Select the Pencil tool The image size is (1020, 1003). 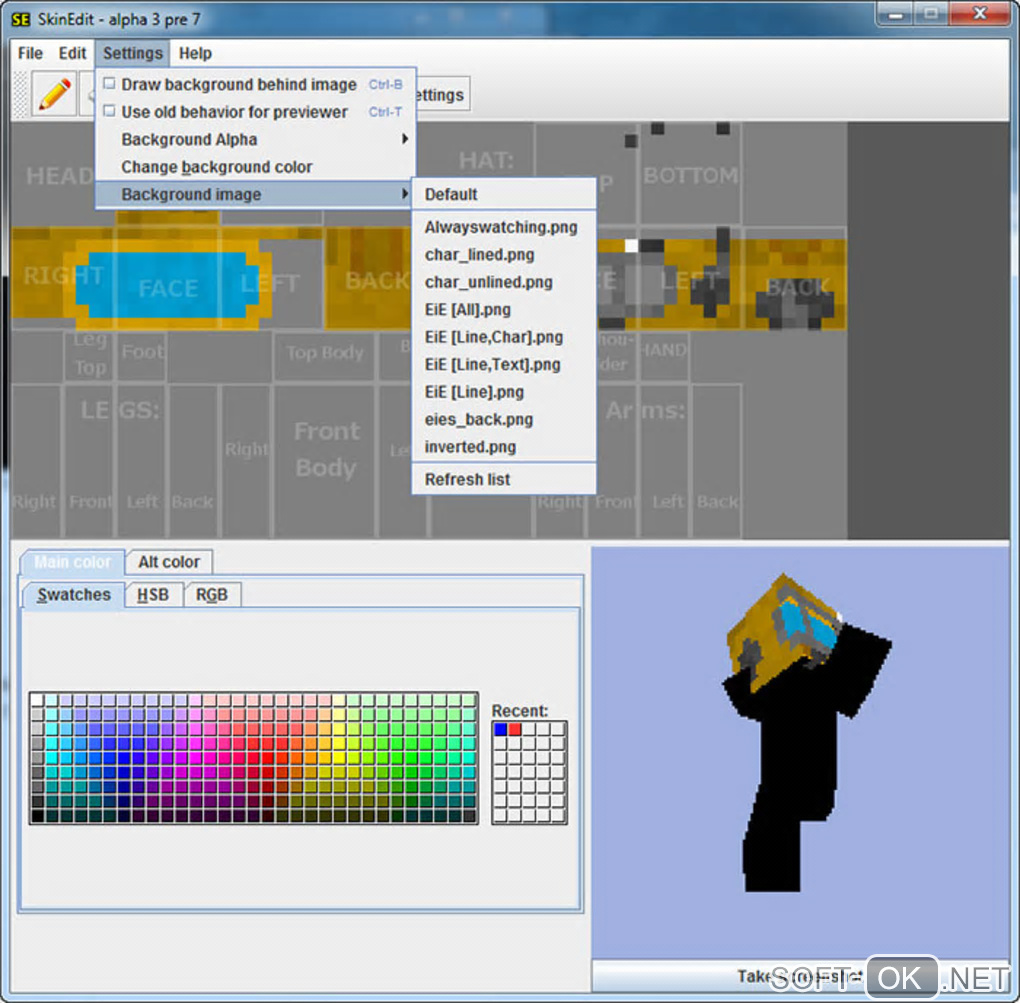(x=55, y=94)
